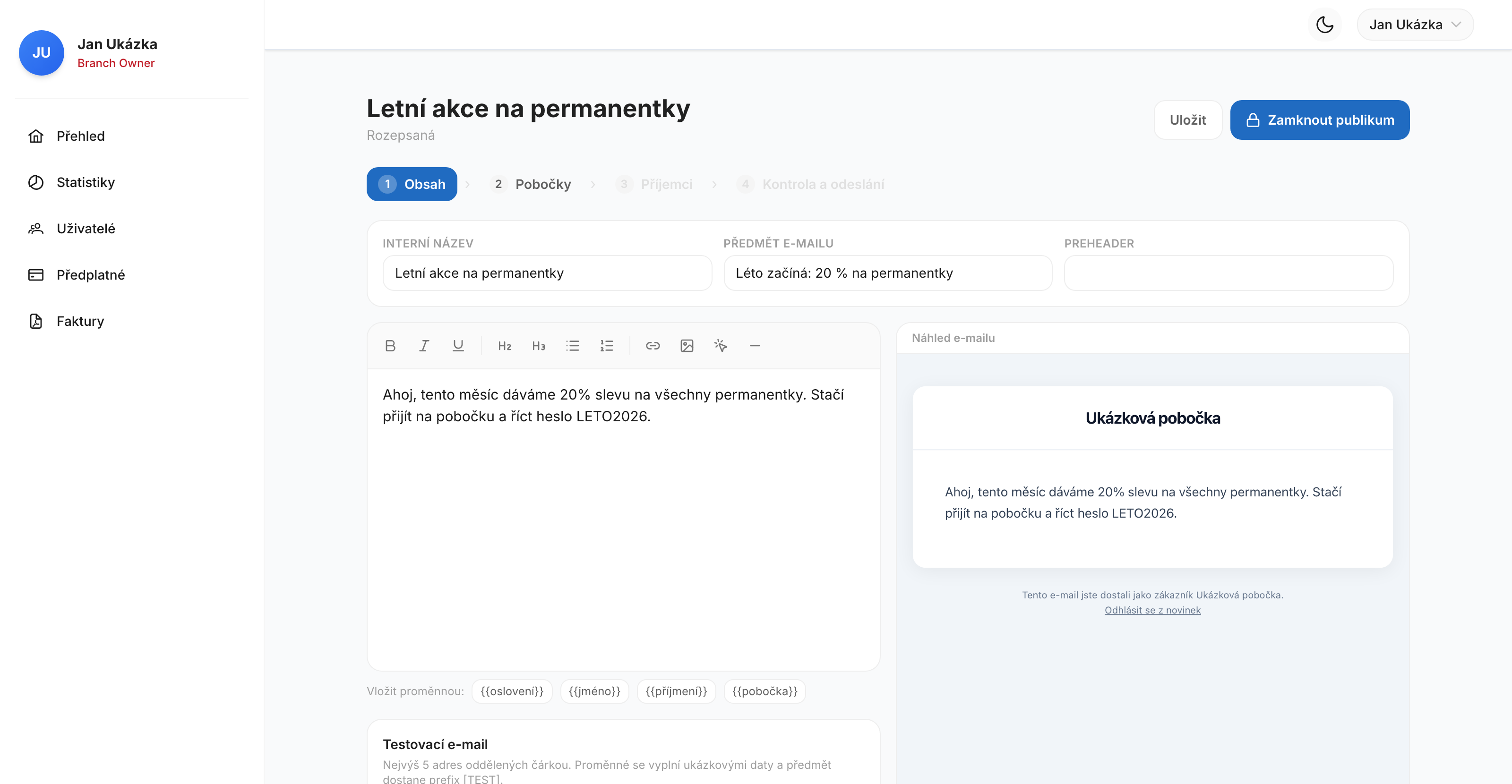Lock the audience with Zamknout publikum

[1320, 119]
